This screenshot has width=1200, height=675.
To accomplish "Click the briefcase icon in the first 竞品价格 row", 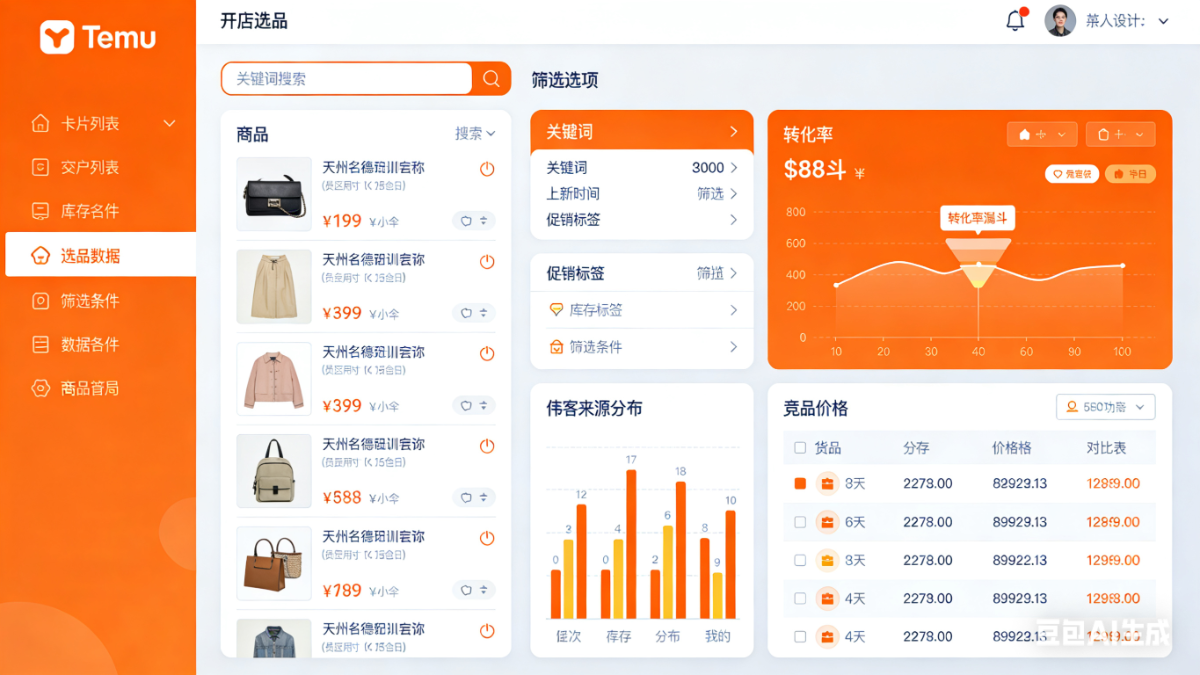I will click(x=827, y=484).
